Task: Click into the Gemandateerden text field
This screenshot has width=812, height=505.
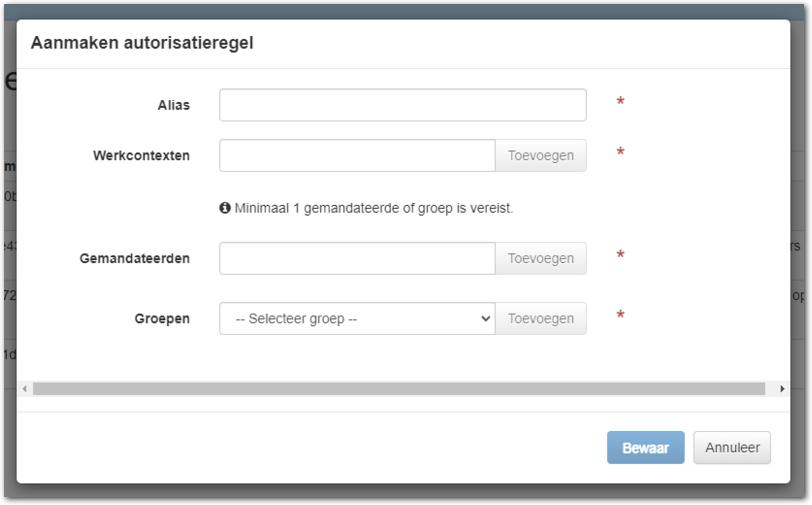Action: click(x=357, y=258)
